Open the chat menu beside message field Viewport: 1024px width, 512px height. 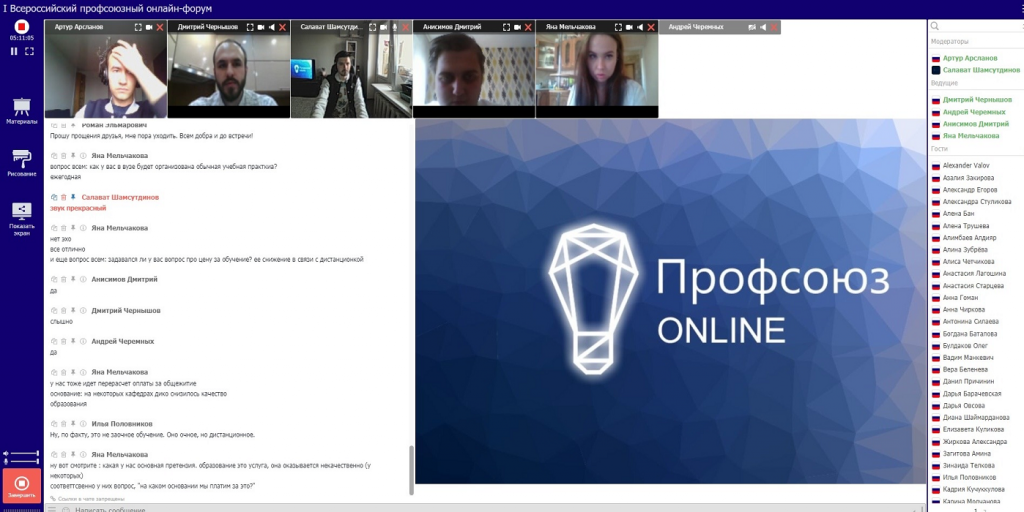tap(52, 509)
